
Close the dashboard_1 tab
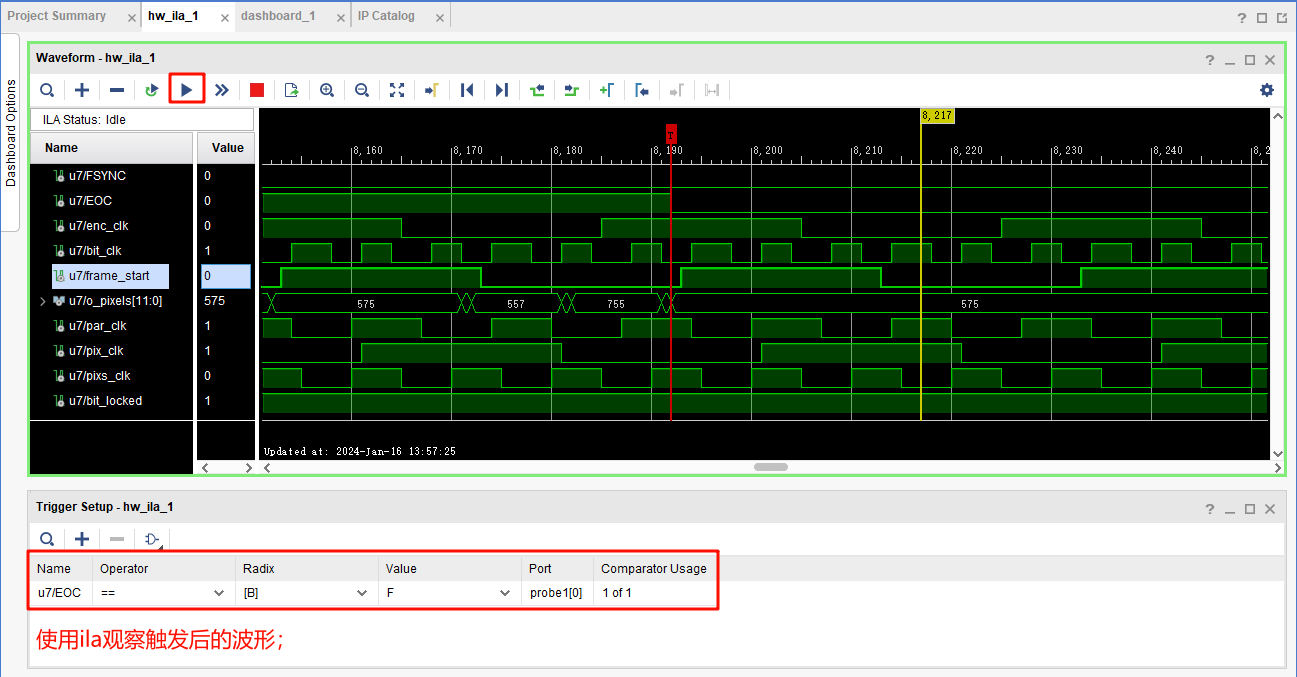341,18
